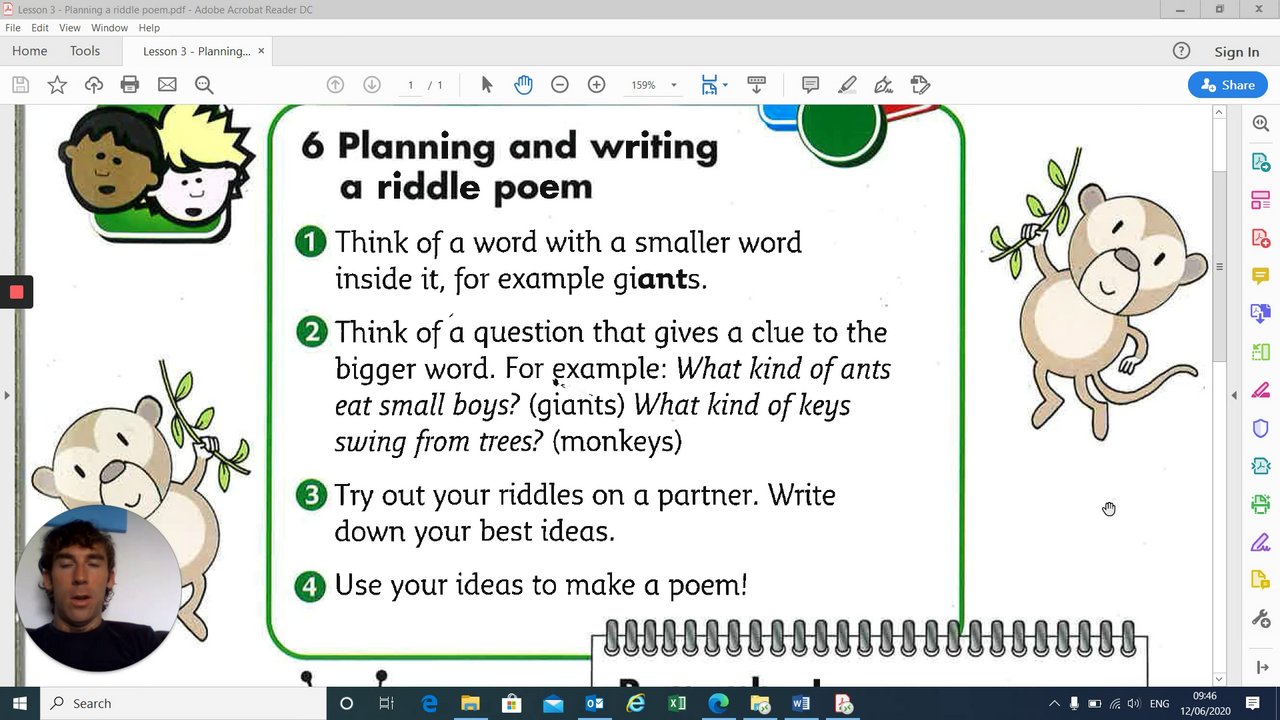Image resolution: width=1280 pixels, height=720 pixels.
Task: Expand the left navigation pane triangle
Action: [x=6, y=395]
